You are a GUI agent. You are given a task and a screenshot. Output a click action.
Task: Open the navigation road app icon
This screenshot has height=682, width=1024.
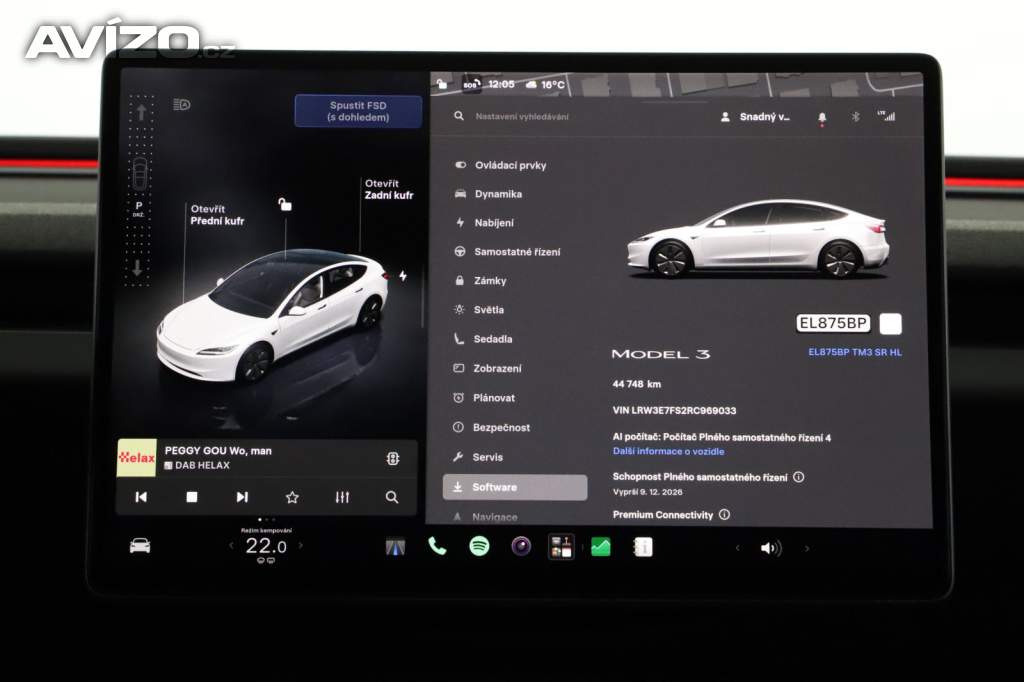point(395,547)
